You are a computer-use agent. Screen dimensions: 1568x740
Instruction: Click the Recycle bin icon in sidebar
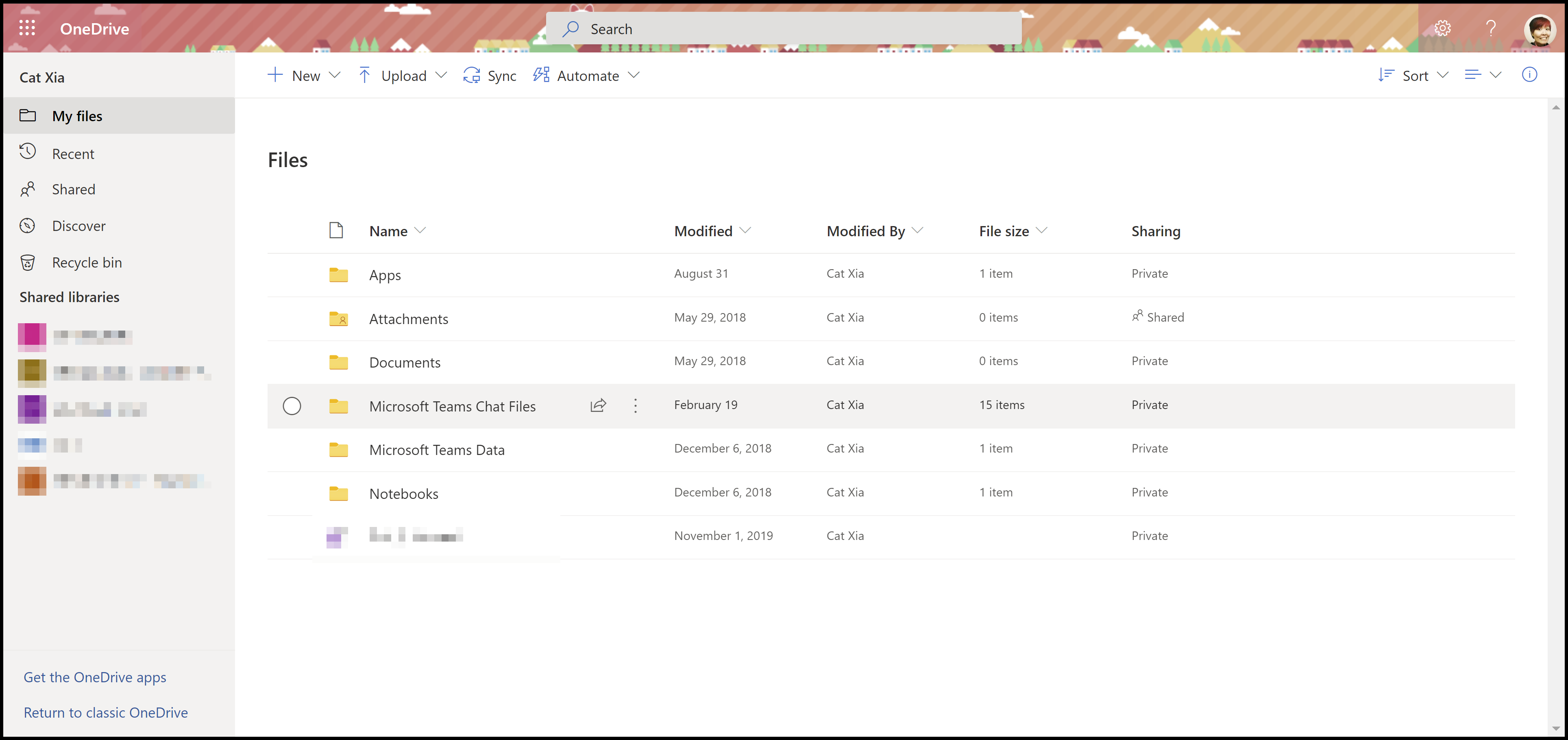click(x=27, y=262)
